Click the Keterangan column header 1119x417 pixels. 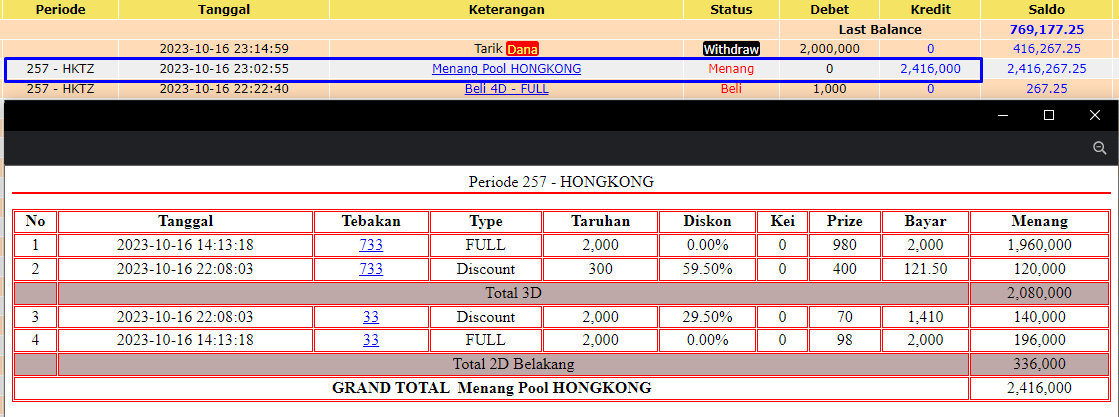click(507, 10)
